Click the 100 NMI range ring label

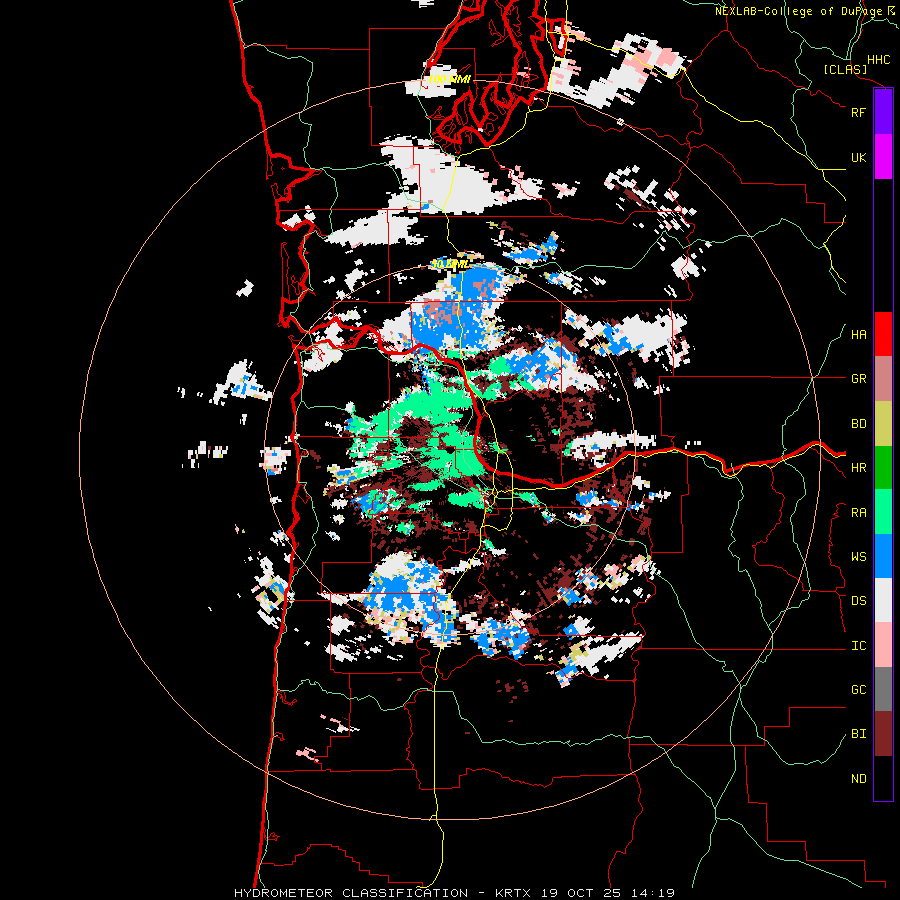click(449, 79)
